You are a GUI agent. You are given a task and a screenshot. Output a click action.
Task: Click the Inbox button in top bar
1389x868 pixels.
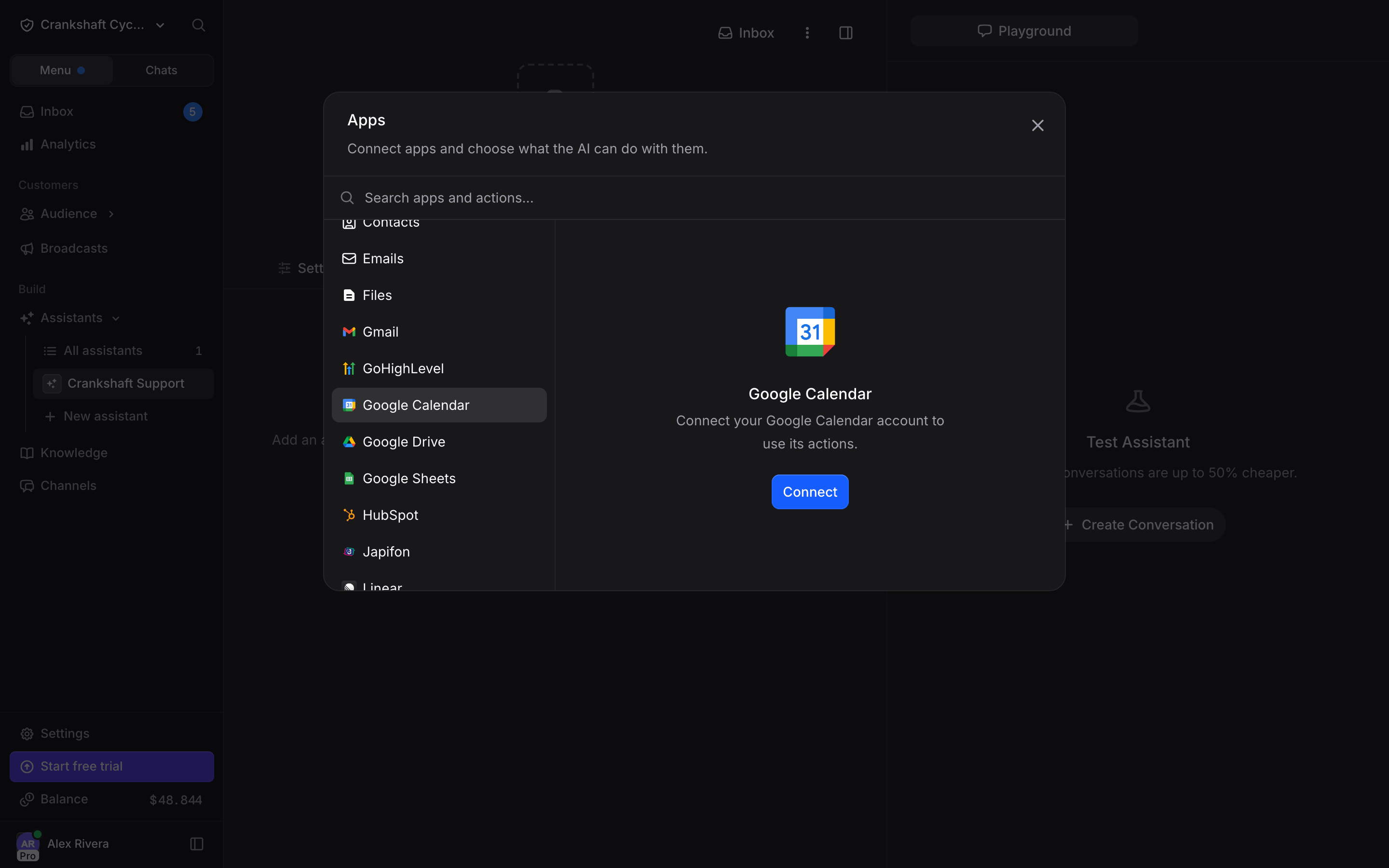pyautogui.click(x=746, y=33)
